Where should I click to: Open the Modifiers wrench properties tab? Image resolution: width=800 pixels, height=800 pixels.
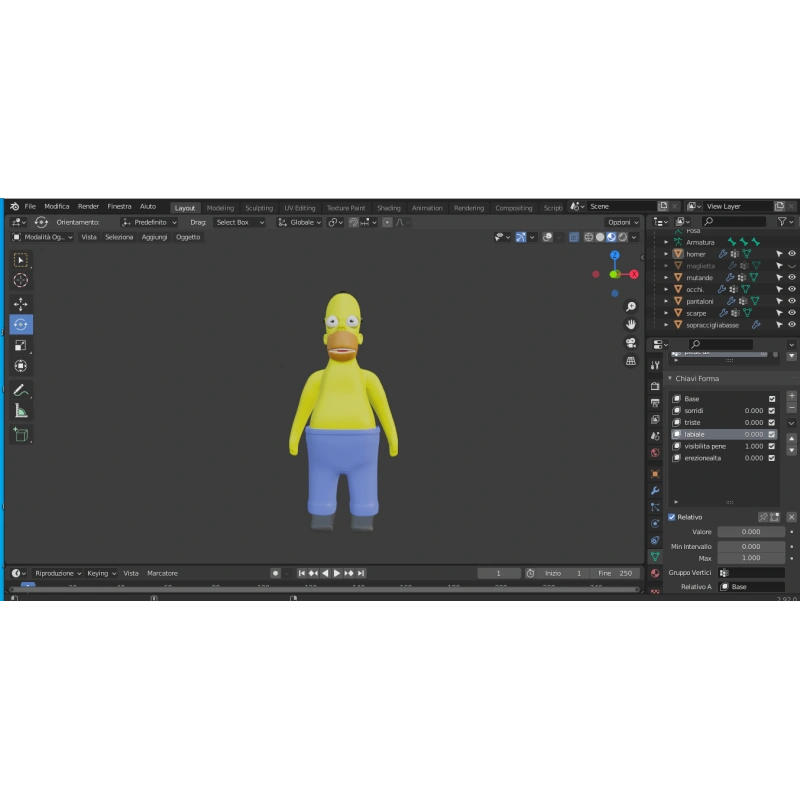655,490
